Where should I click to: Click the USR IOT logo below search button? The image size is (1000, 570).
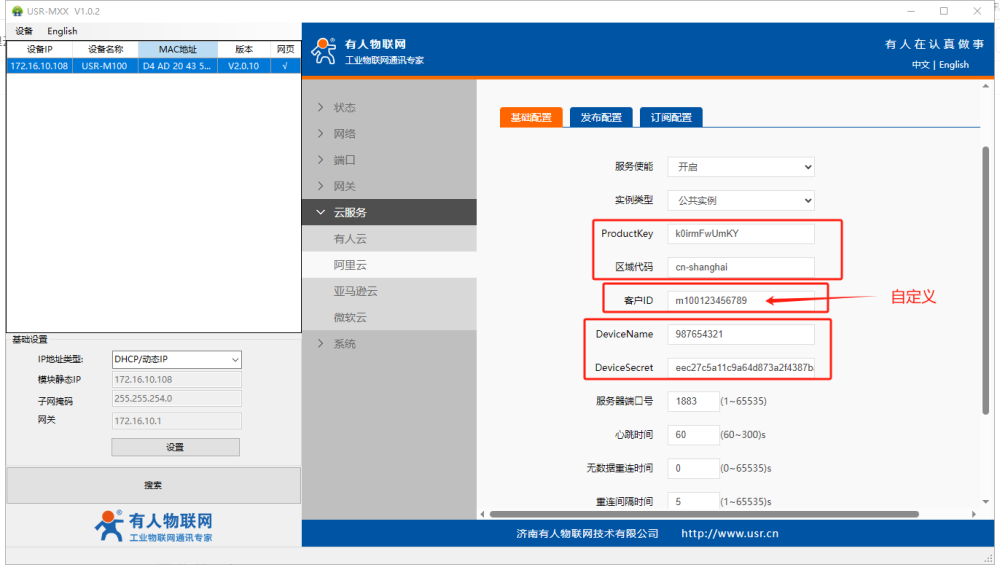point(153,527)
